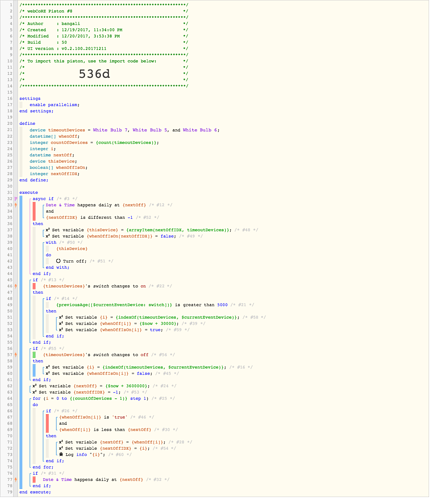Click the lightning icon beside 'switch changes to off'
Image resolution: width=432 pixels, height=500 pixels.
[x=15, y=356]
